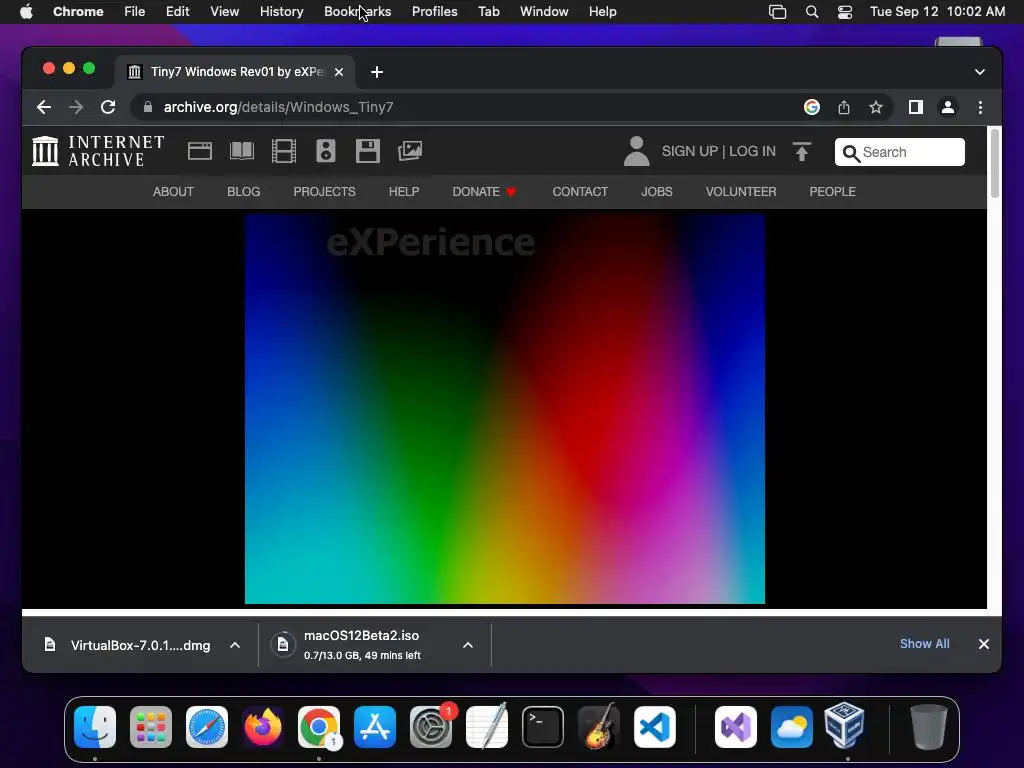Image resolution: width=1024 pixels, height=768 pixels.
Task: Expand macOS12Beta2.iso download options
Action: click(x=468, y=645)
